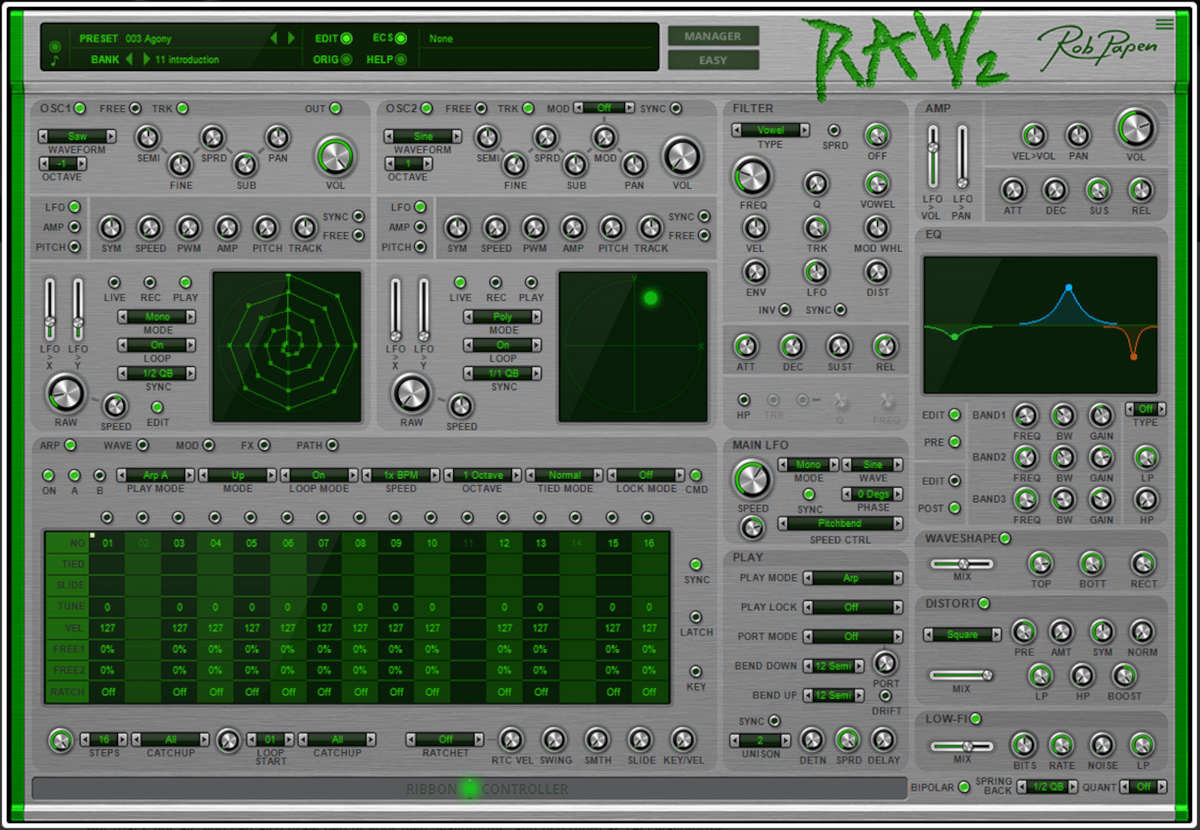Click the EASY button

point(713,60)
